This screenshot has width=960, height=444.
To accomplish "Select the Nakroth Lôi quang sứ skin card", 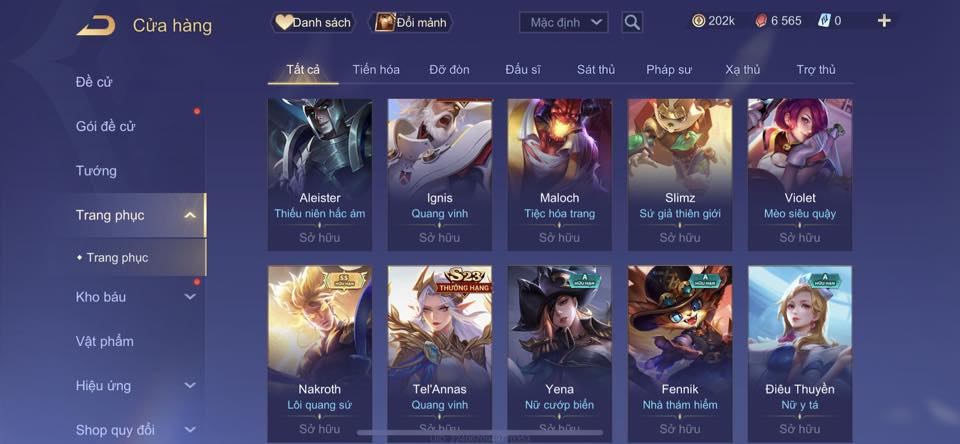I will (x=320, y=354).
